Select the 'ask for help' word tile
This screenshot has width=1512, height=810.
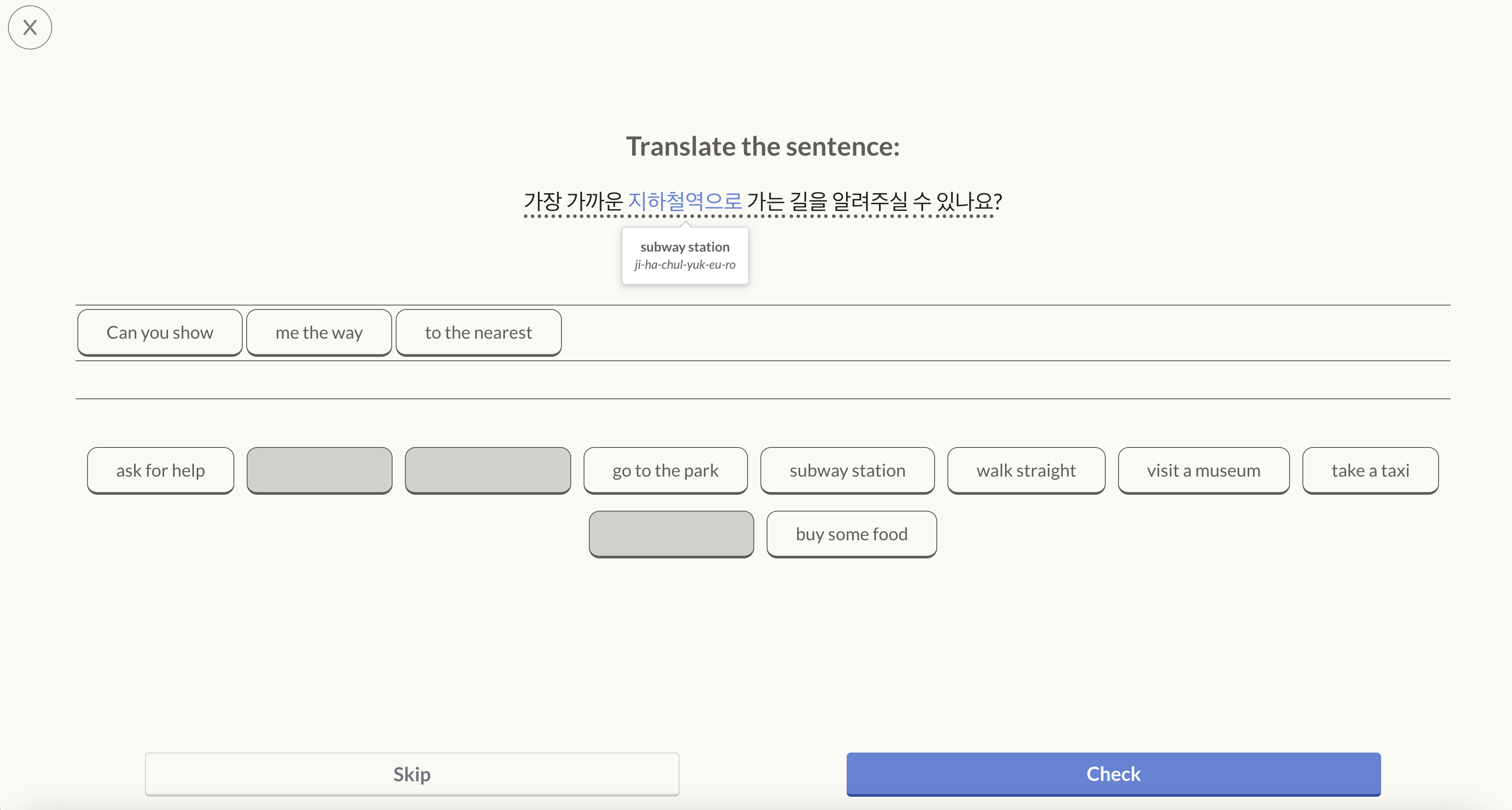[160, 470]
